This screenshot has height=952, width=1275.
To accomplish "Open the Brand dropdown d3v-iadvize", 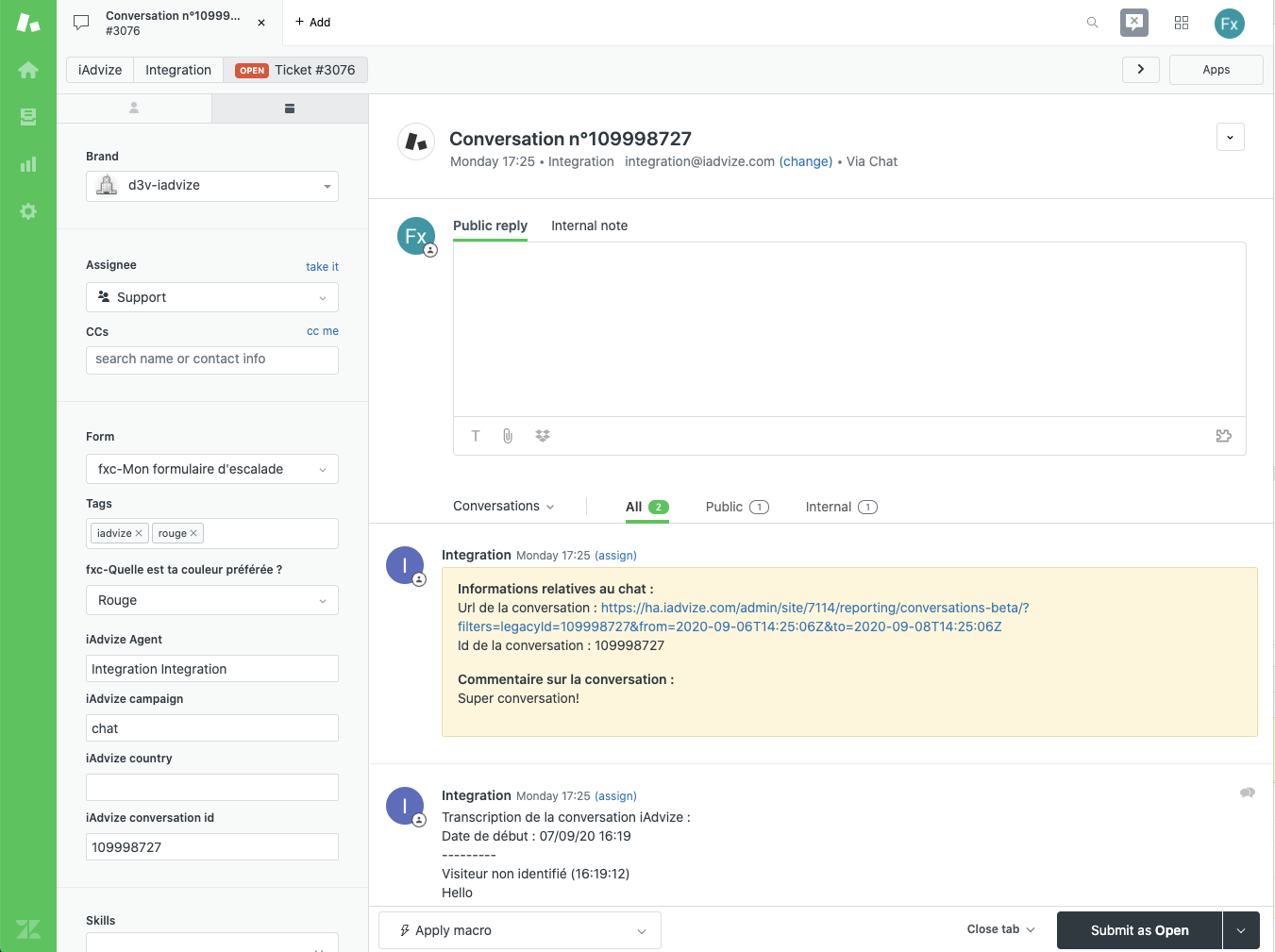I will point(212,186).
